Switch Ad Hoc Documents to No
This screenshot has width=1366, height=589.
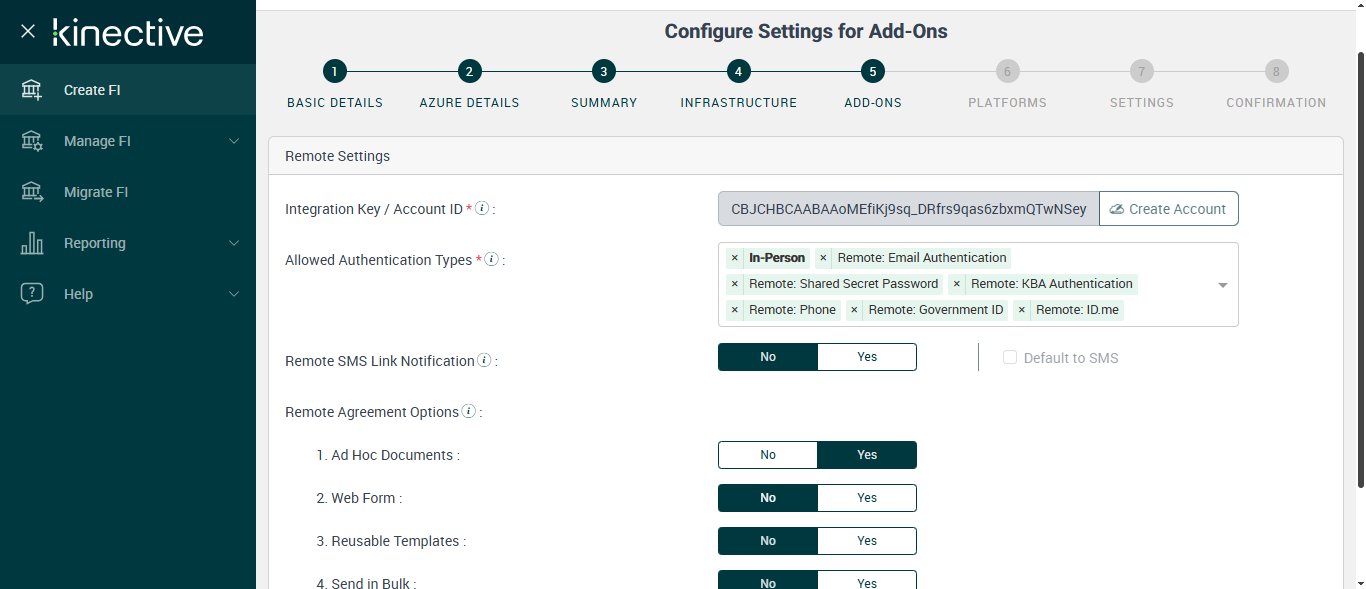[x=768, y=455]
